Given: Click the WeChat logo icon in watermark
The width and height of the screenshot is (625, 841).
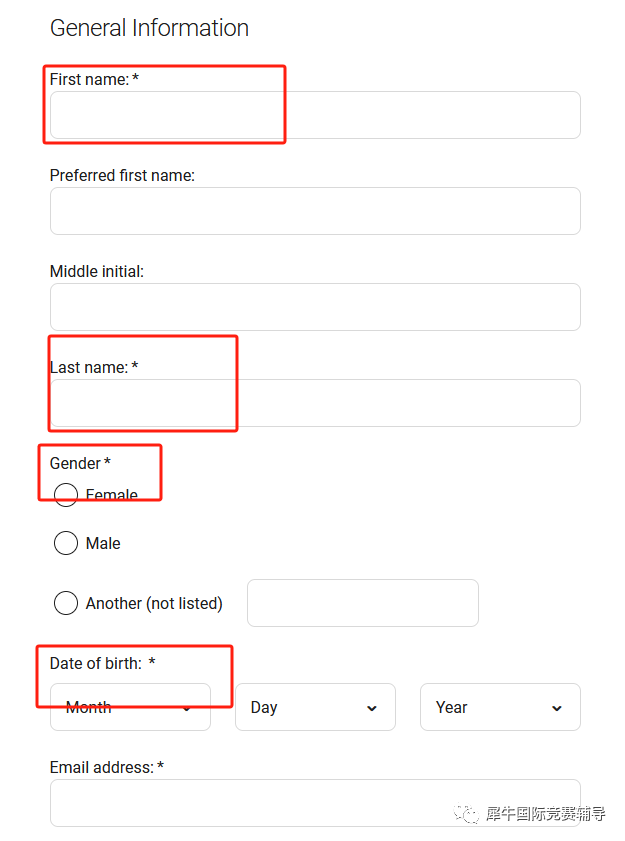Looking at the screenshot, I should click(467, 814).
